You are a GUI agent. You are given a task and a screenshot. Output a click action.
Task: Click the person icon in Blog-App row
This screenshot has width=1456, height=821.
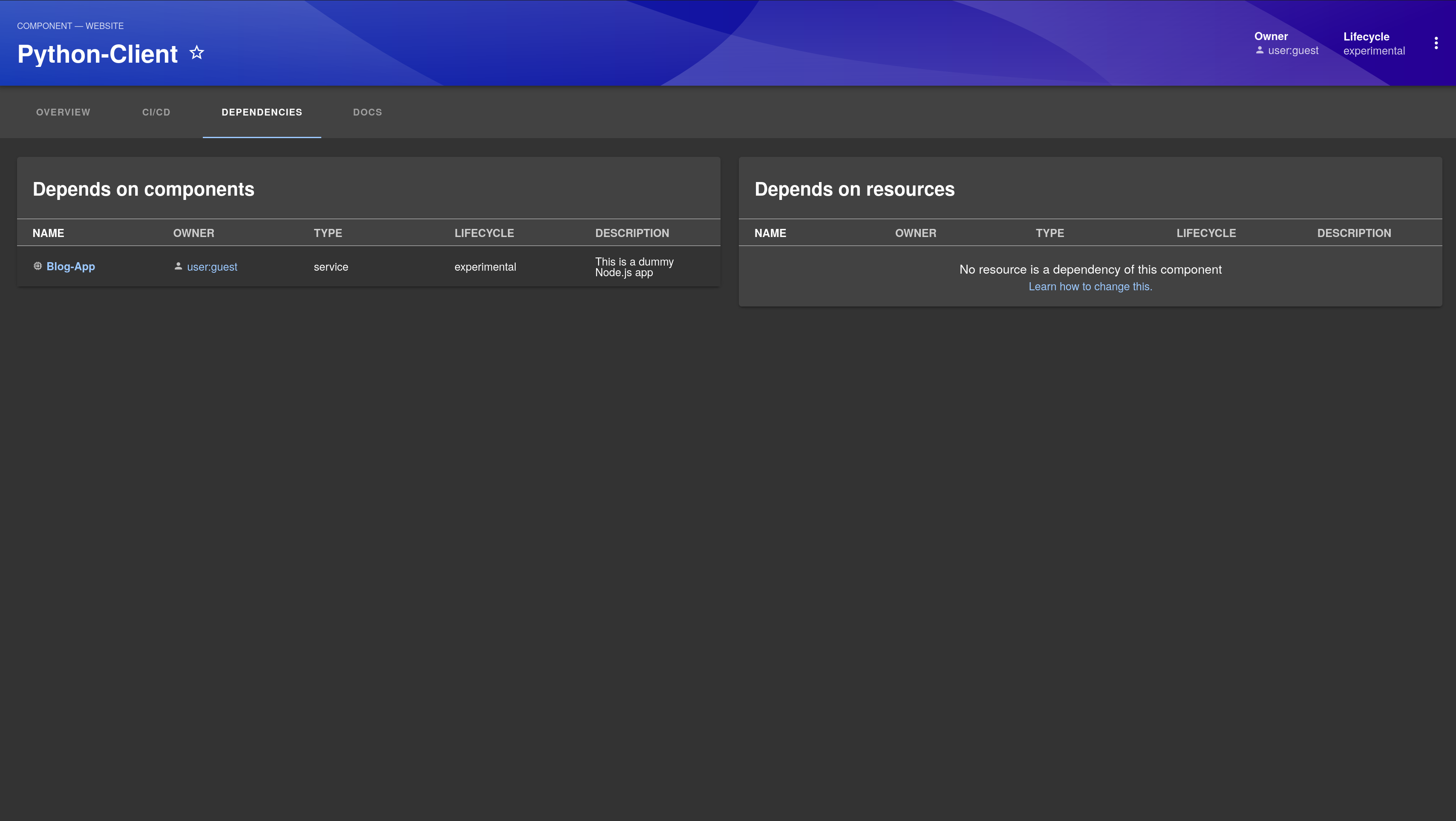[178, 266]
